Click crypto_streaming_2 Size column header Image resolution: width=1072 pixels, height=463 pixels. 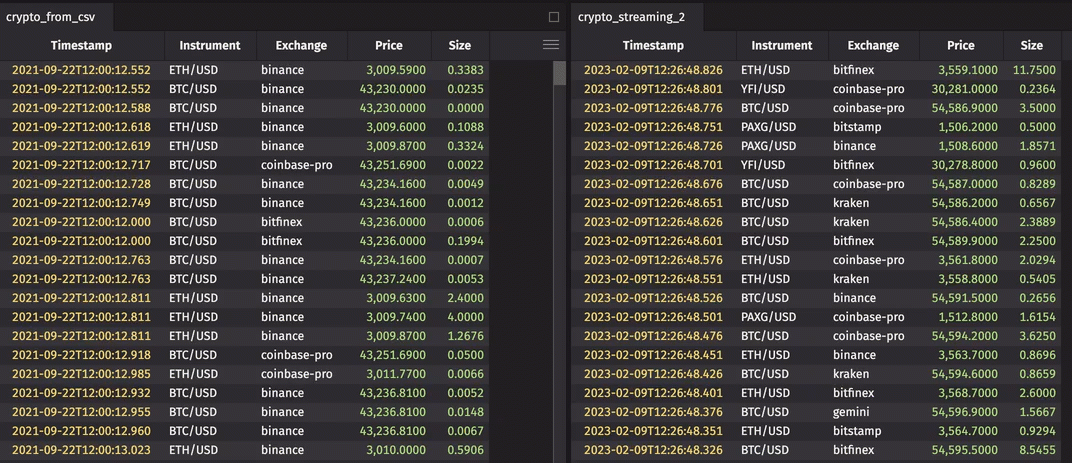pos(1032,46)
